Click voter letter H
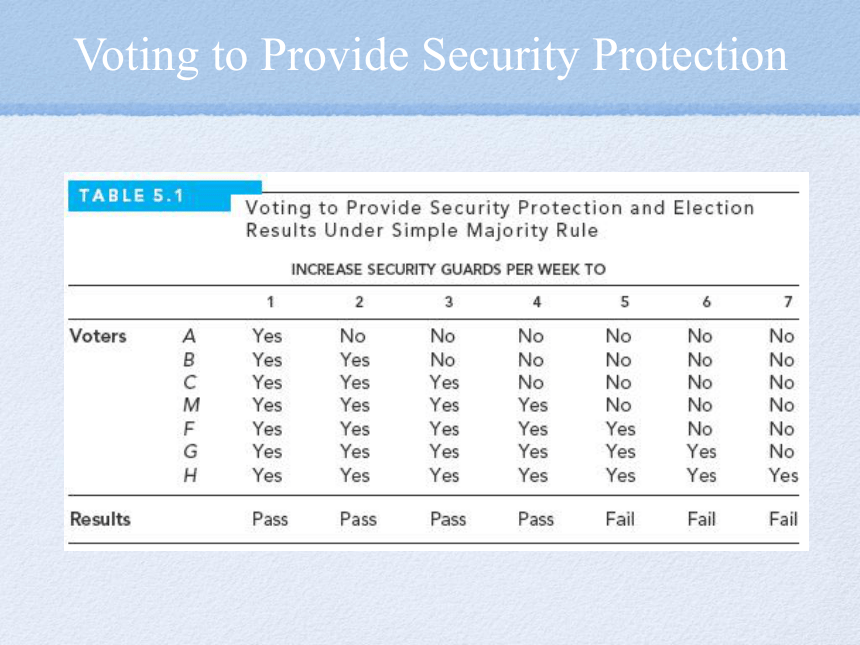 point(190,475)
